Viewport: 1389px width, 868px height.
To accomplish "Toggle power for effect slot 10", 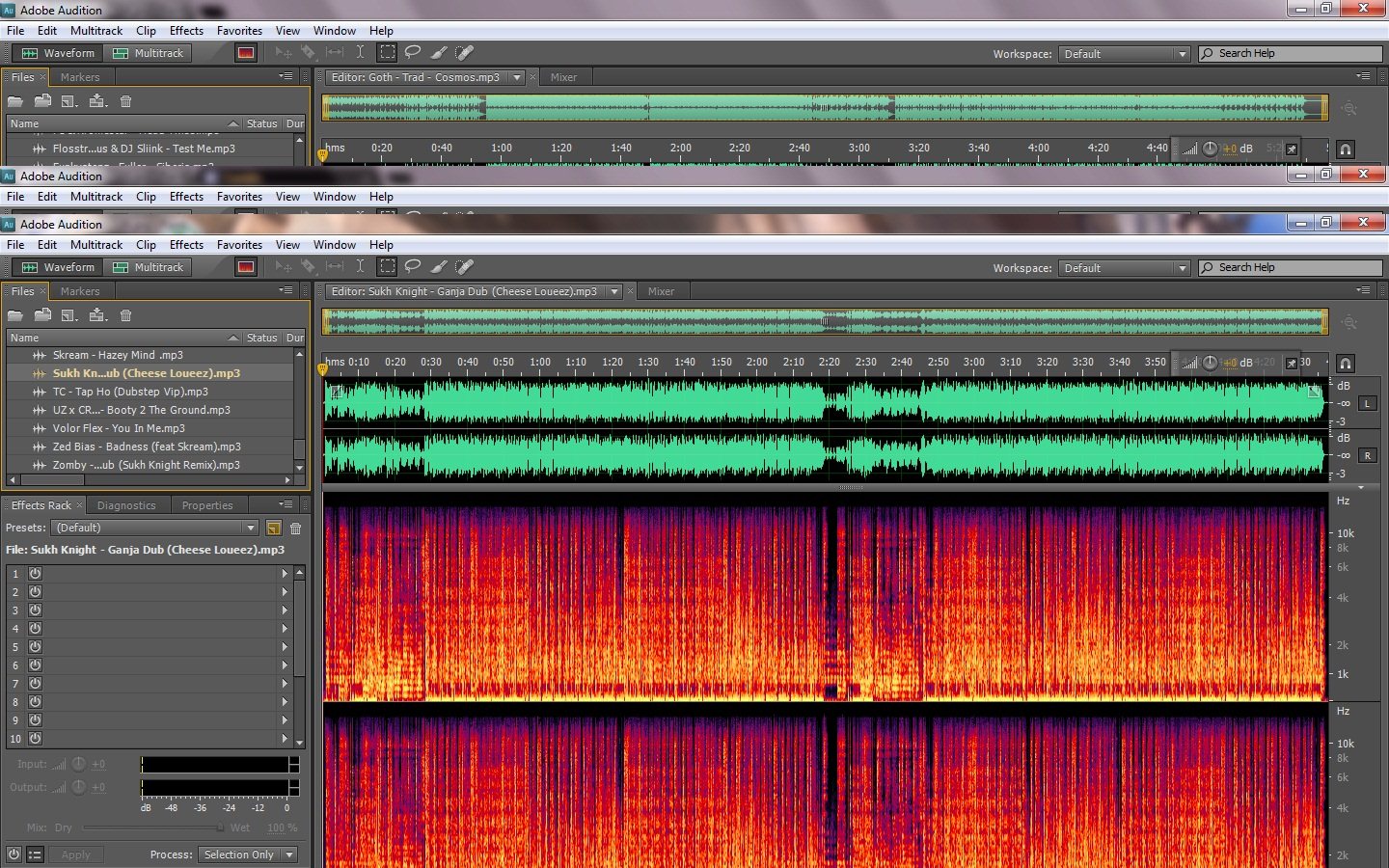I will [x=35, y=738].
